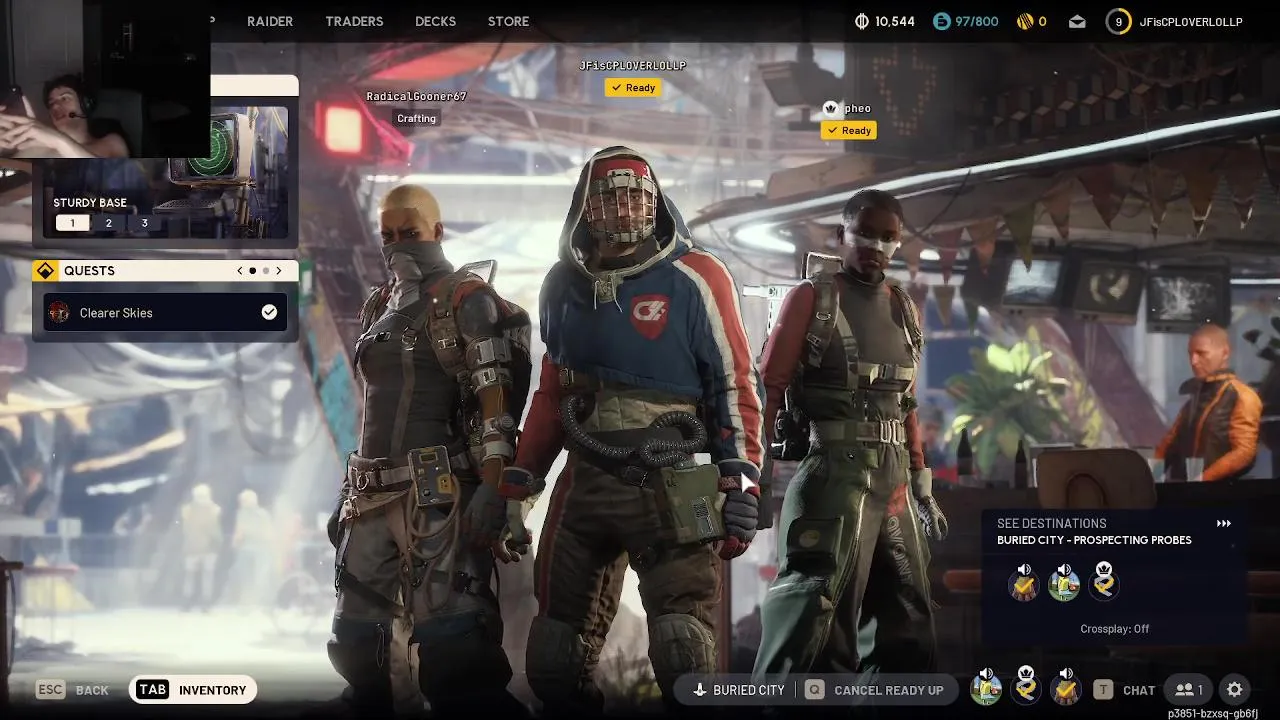Open the social party button showing 1

pos(1188,690)
